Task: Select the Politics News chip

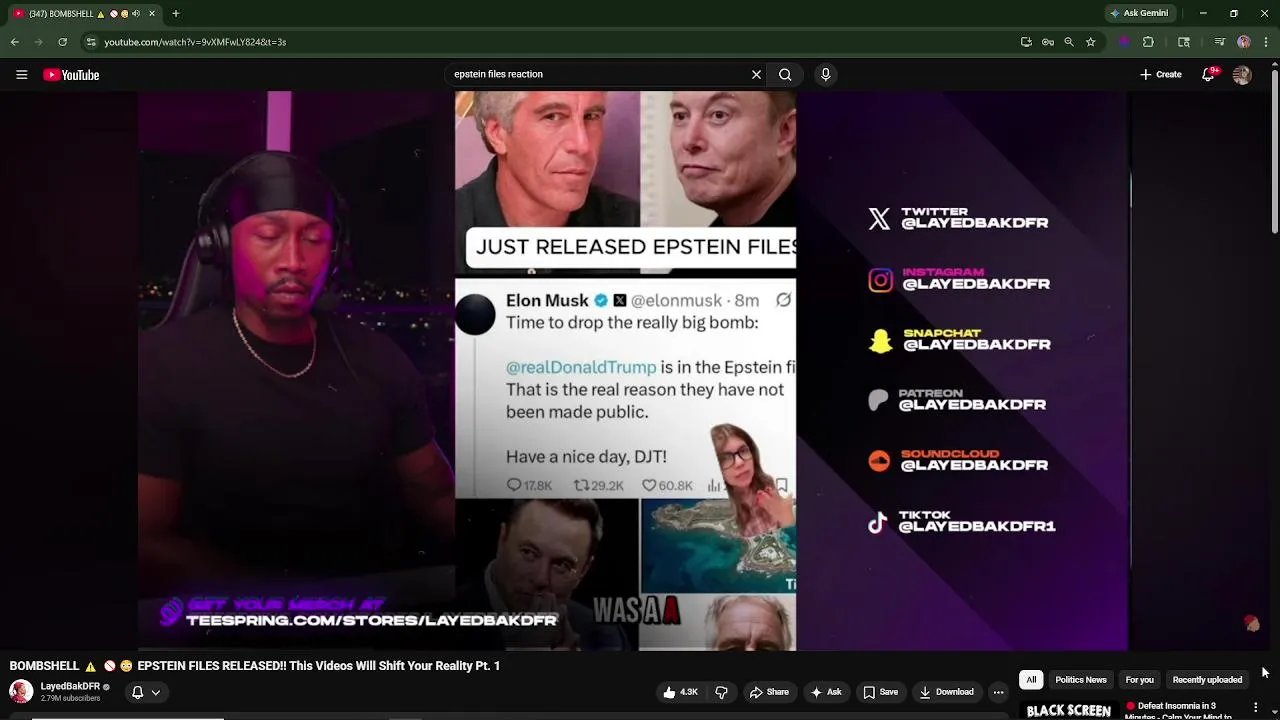Action: pos(1081,680)
